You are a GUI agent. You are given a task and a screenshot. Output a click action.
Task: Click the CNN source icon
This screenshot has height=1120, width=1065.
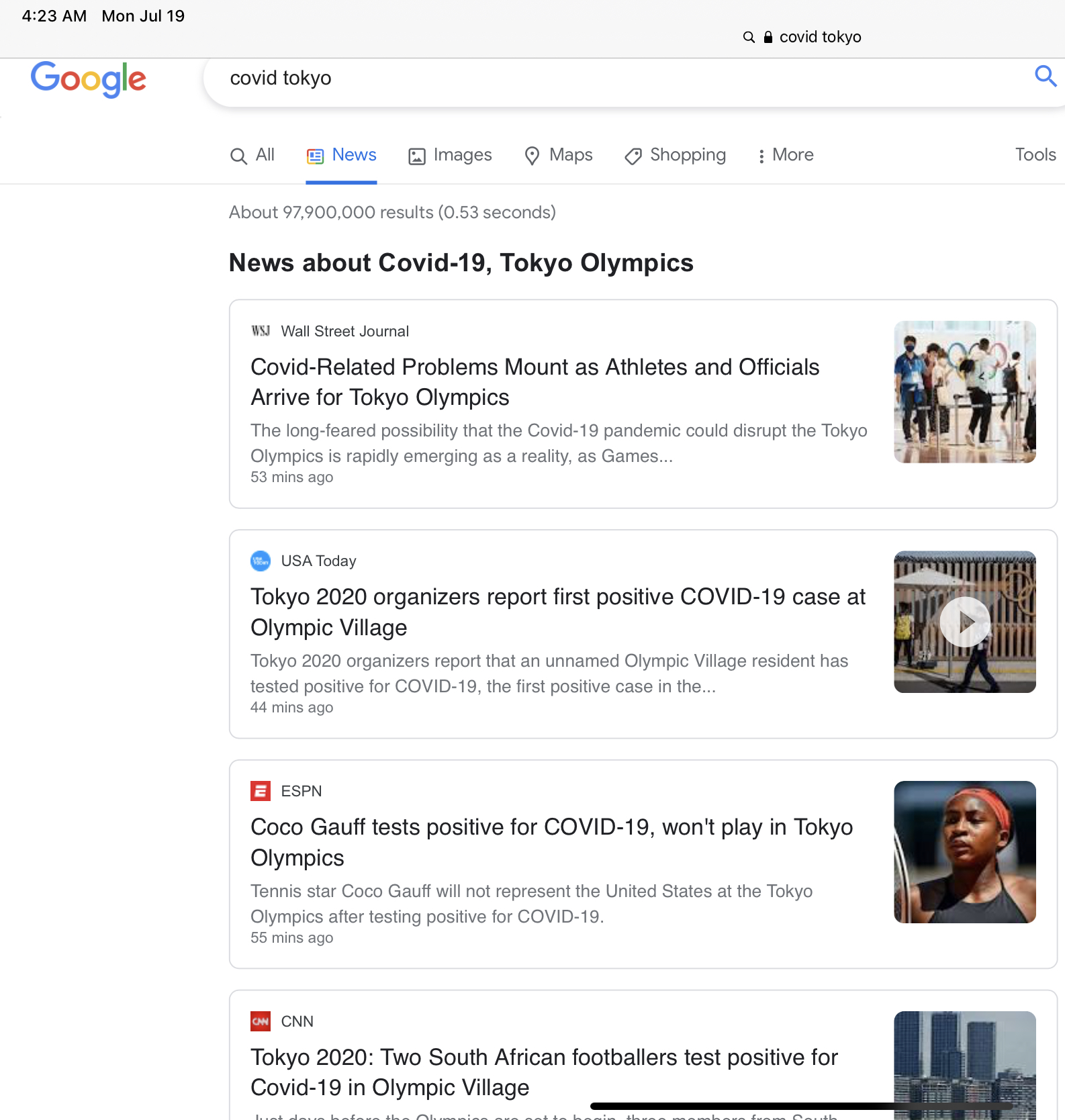(261, 1021)
